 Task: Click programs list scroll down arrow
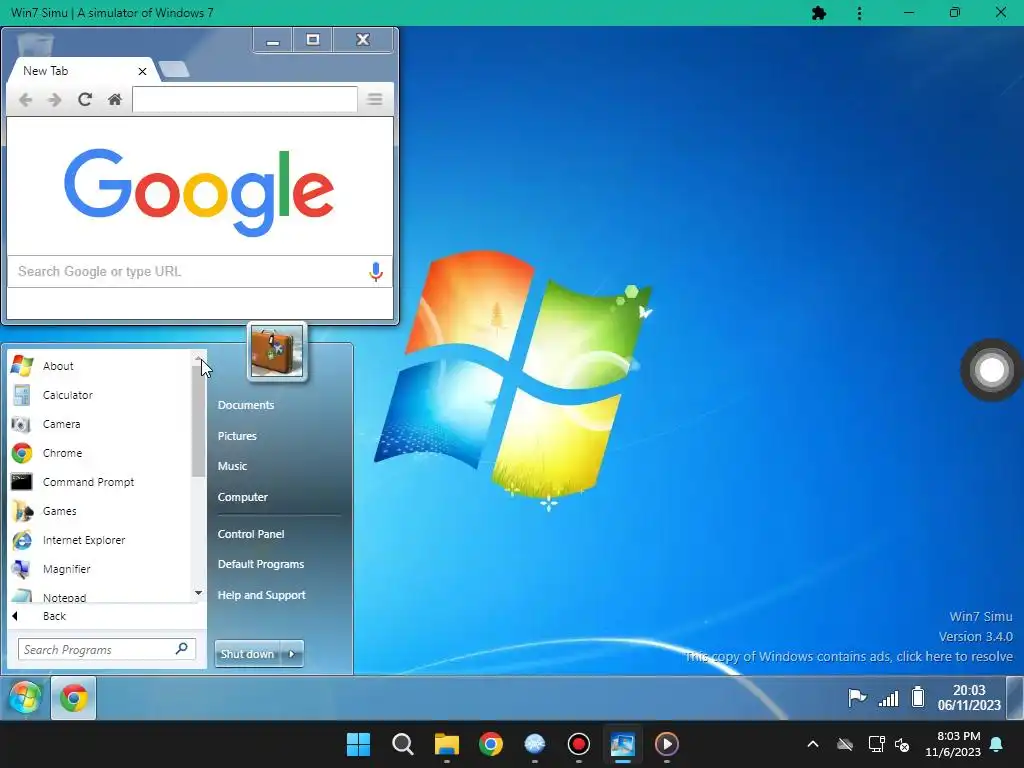[199, 593]
